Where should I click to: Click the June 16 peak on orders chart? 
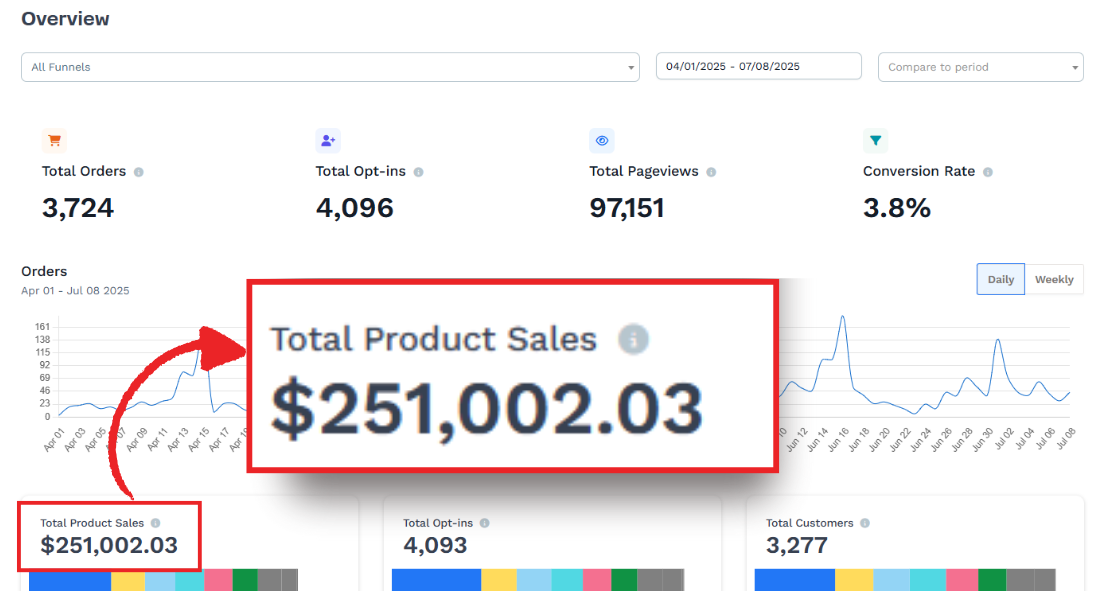[842, 317]
